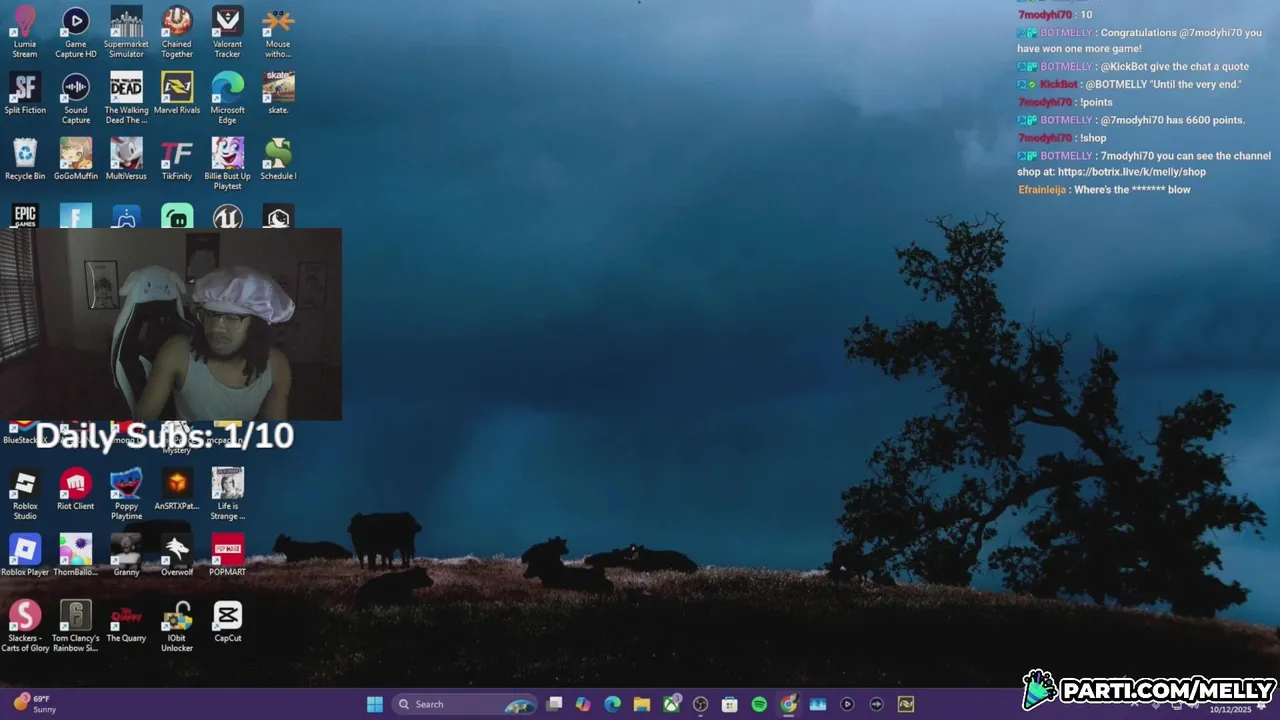The image size is (1280, 720).
Task: Select the POPMART desktop icon
Action: click(227, 555)
